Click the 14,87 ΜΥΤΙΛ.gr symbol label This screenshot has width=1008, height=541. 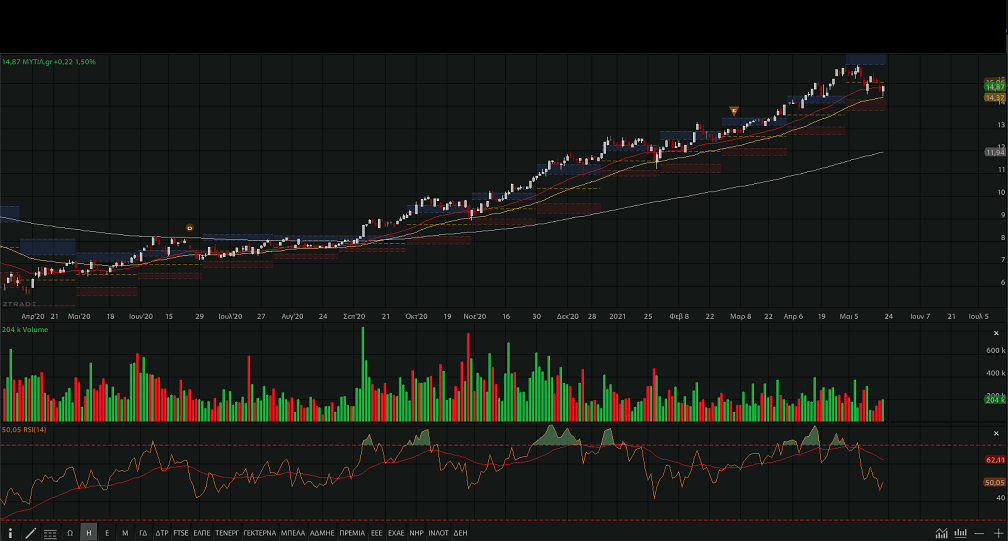click(49, 62)
